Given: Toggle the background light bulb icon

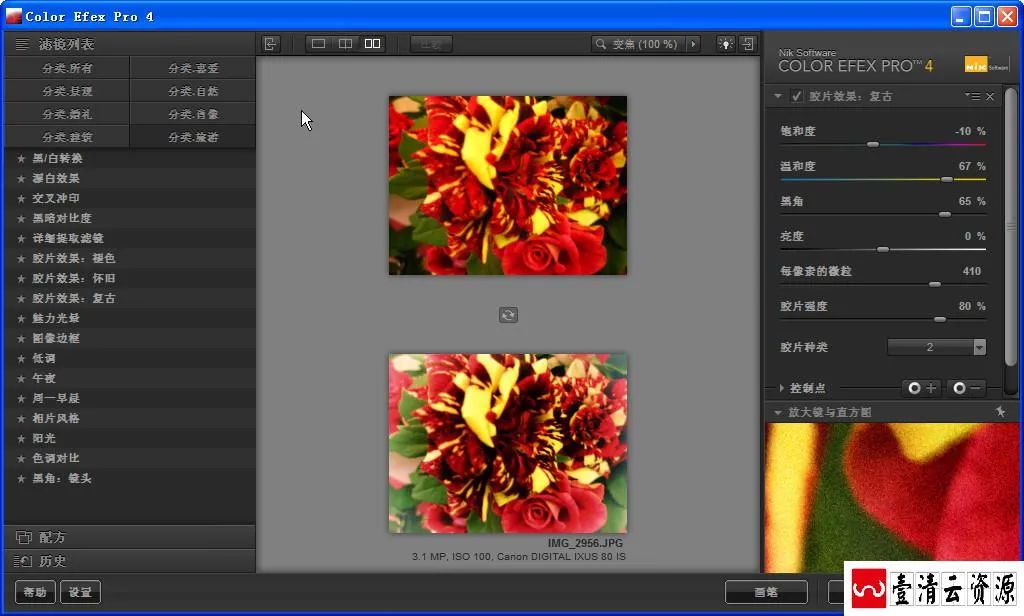Looking at the screenshot, I should click(x=726, y=44).
